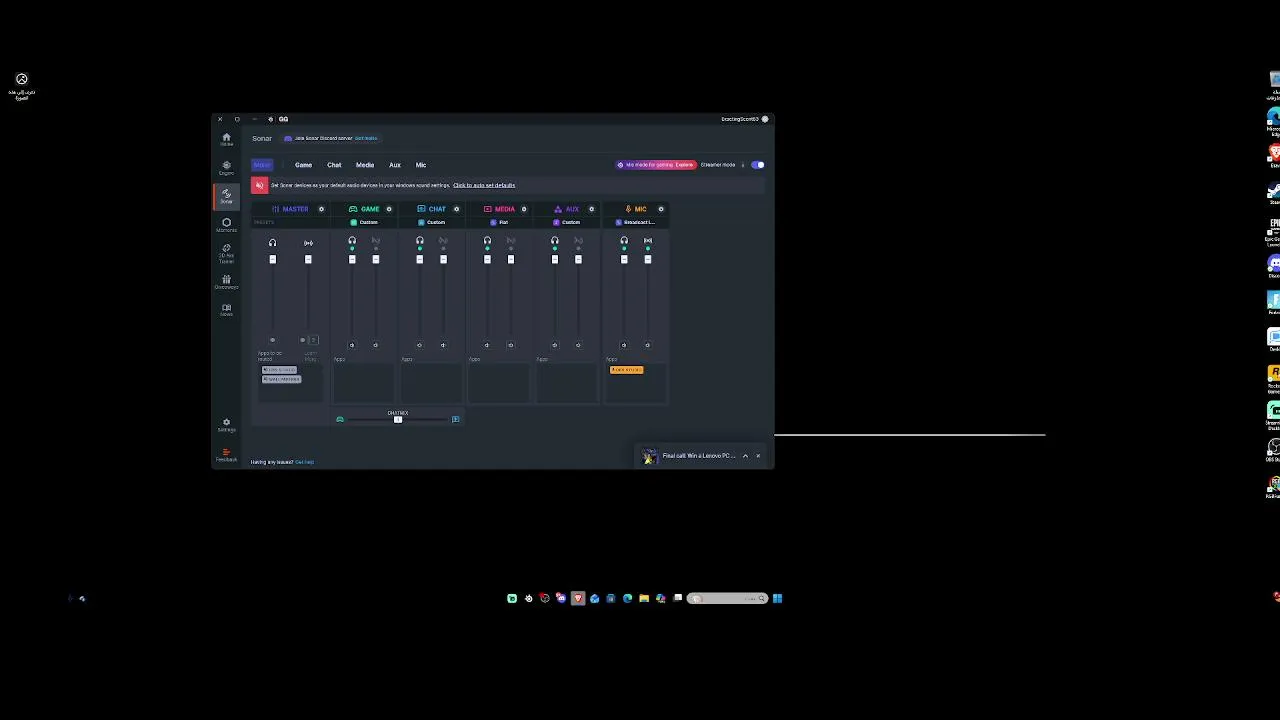
Task: Toggle the Streamer mode switch
Action: pyautogui.click(x=757, y=165)
